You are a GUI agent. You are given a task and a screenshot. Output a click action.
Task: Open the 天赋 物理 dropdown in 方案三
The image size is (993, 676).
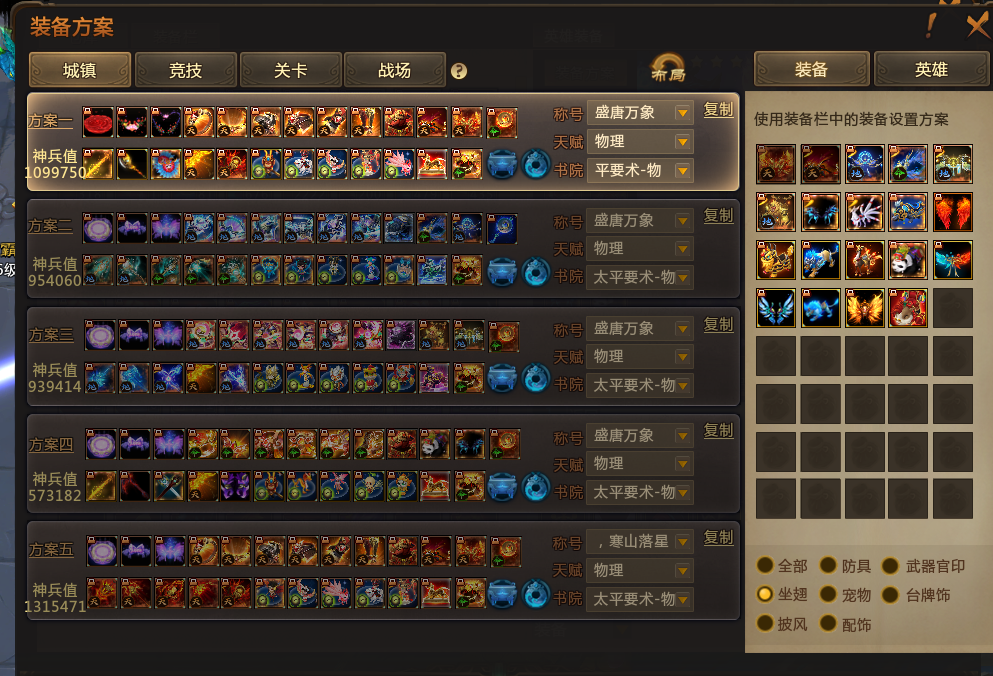[640, 357]
